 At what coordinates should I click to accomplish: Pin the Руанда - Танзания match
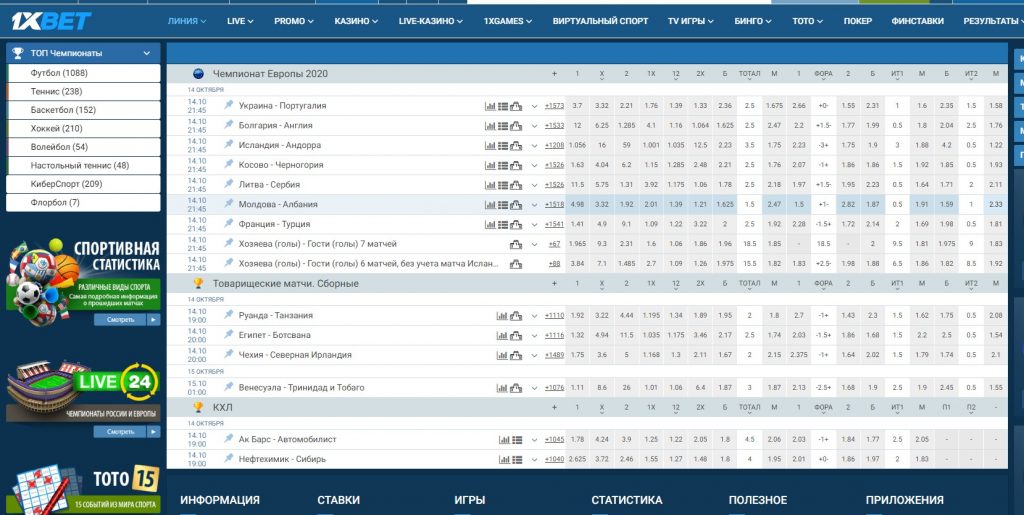click(229, 315)
